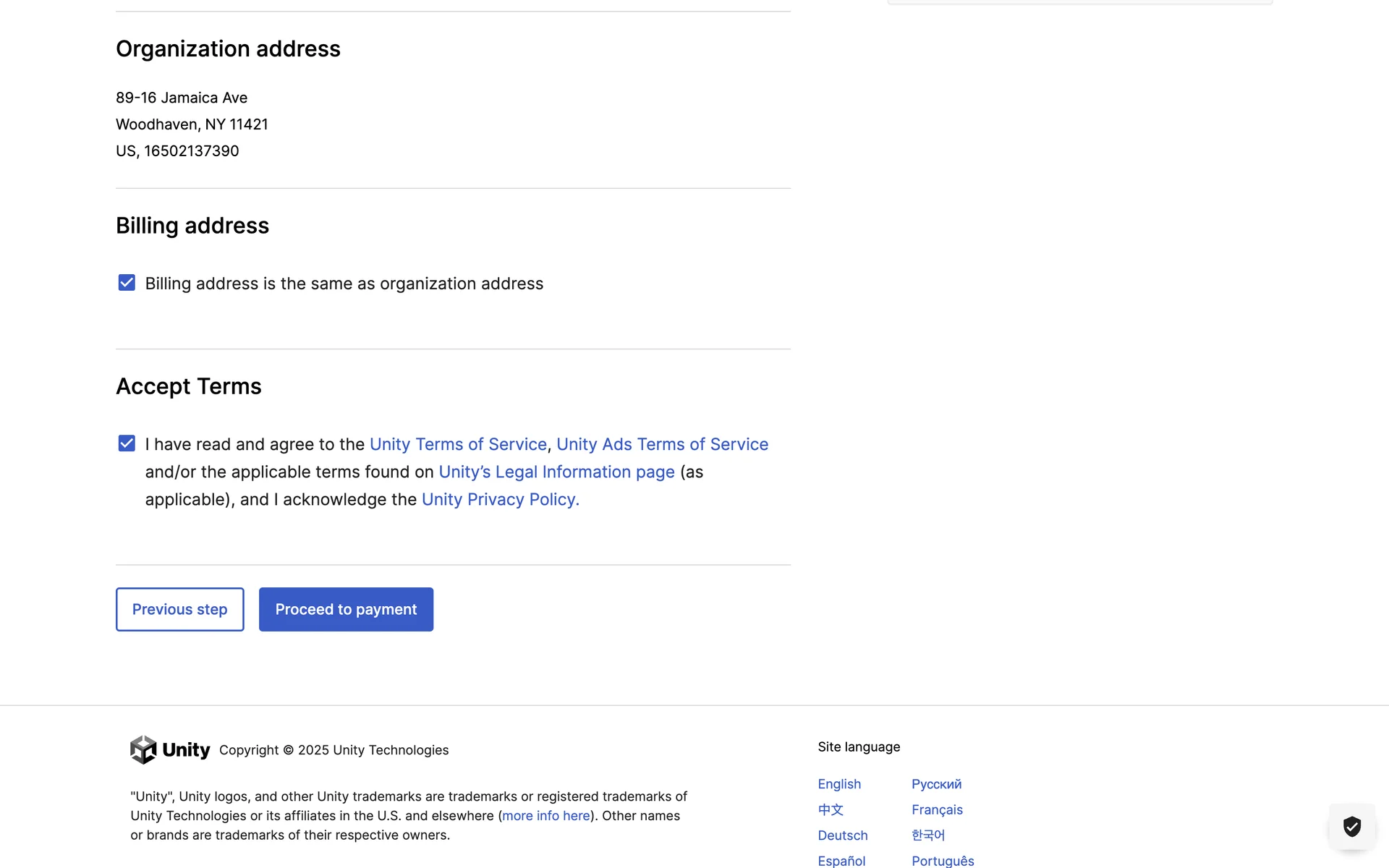This screenshot has height=868, width=1389.
Task: Choose Español site language
Action: pos(841,861)
